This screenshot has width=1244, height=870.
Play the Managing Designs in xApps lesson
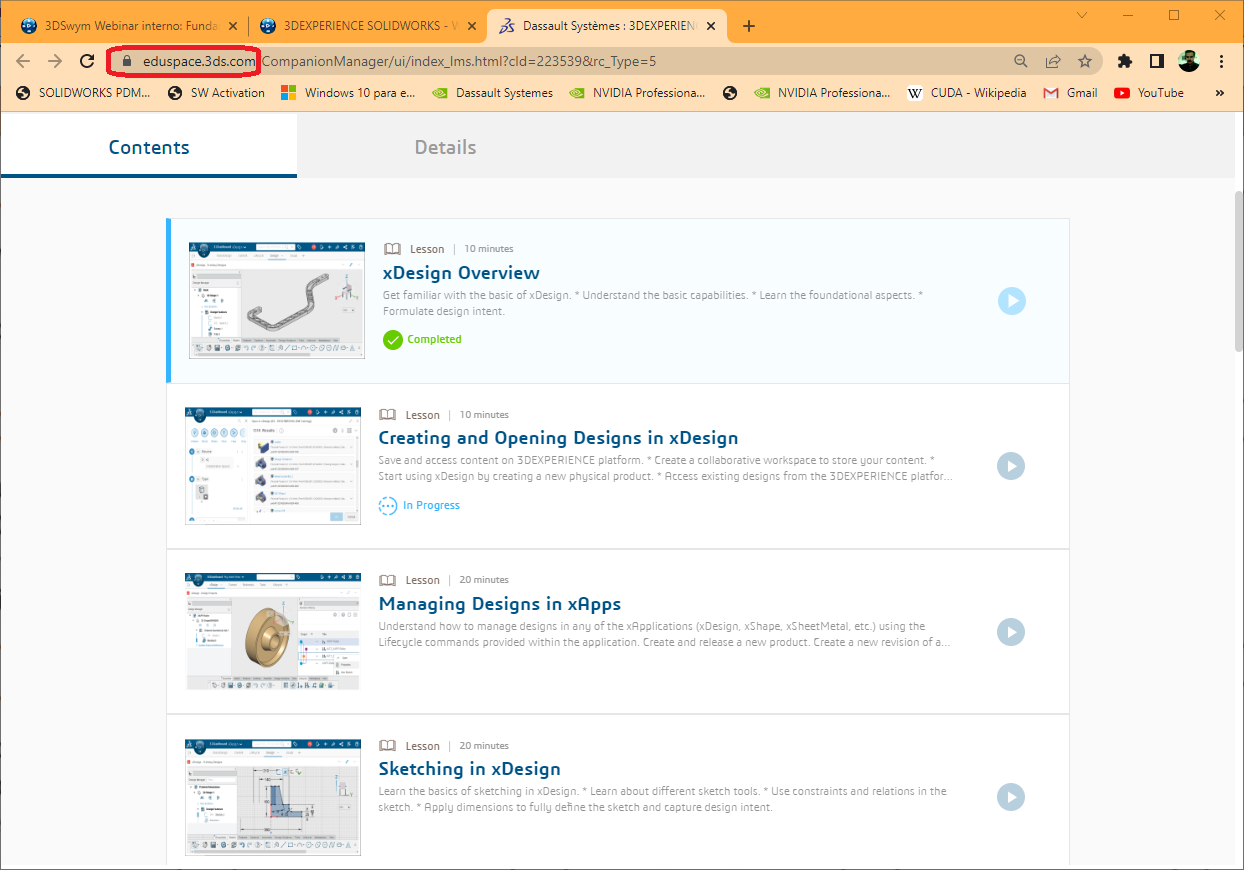coord(1012,632)
